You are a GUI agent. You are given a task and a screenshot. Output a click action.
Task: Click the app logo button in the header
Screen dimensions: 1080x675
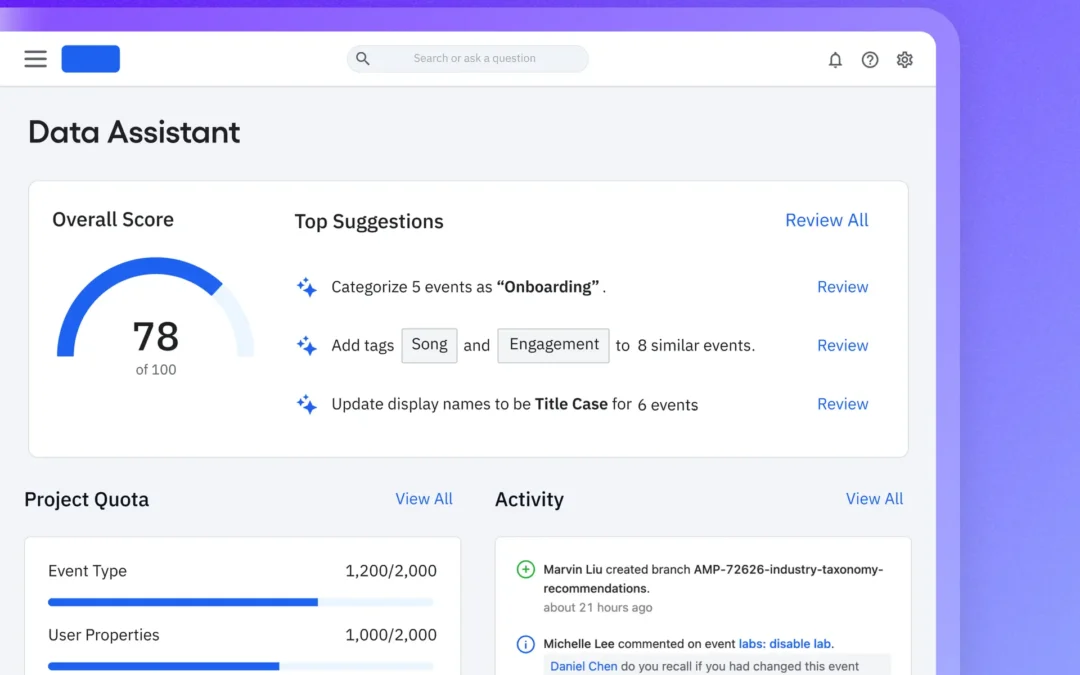(x=90, y=58)
